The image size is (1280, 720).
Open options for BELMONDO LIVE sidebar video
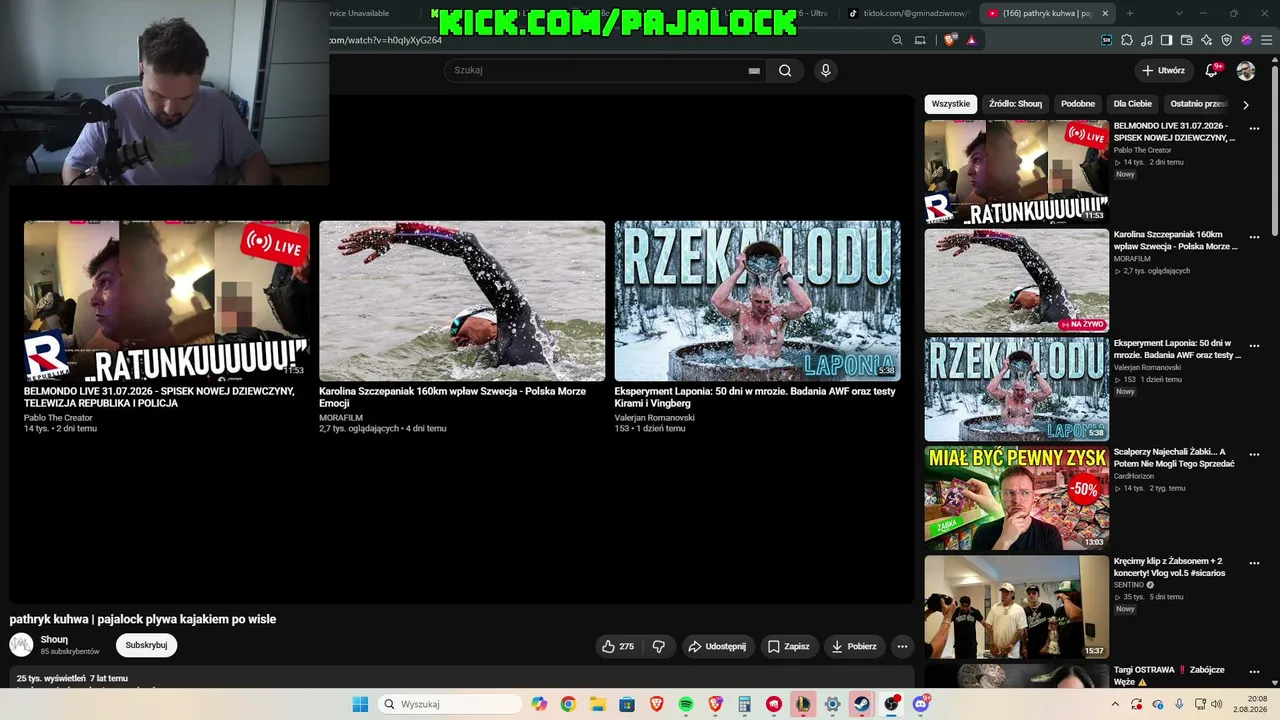pos(1254,128)
